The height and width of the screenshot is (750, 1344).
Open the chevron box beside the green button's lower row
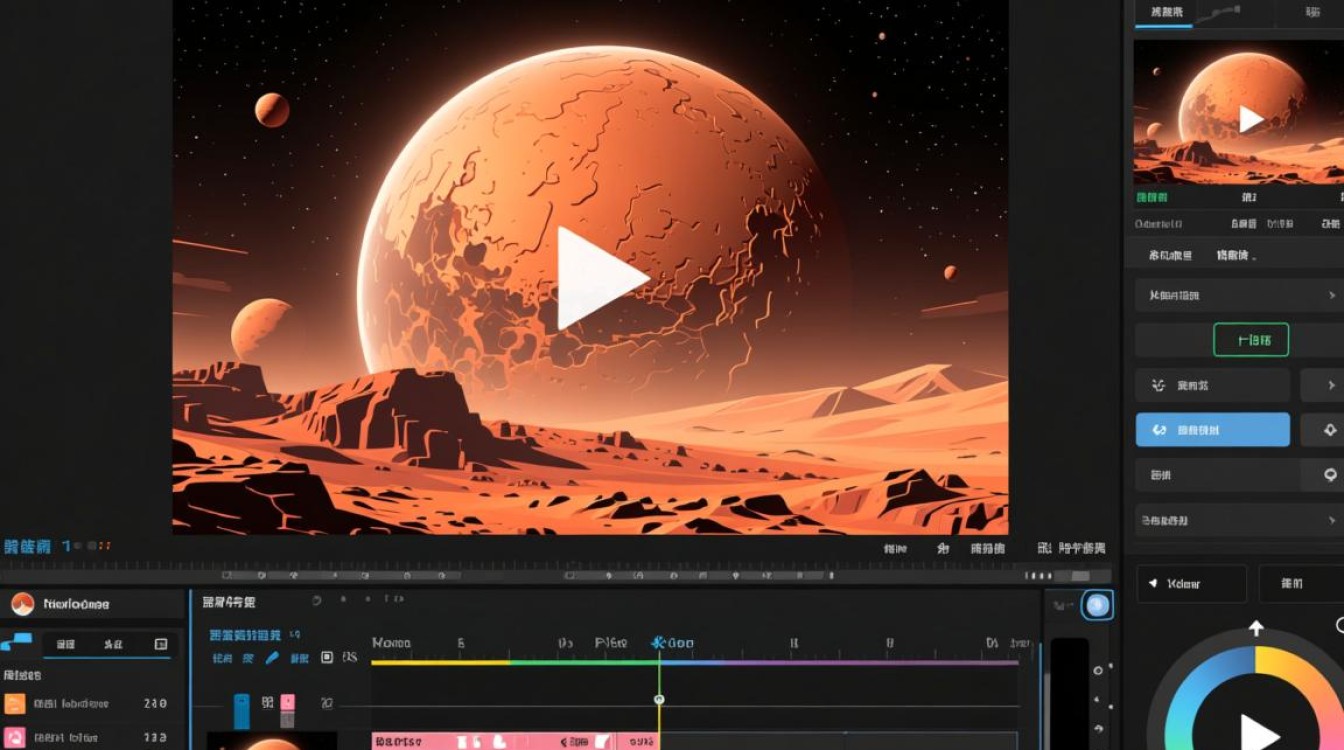(x=1322, y=385)
